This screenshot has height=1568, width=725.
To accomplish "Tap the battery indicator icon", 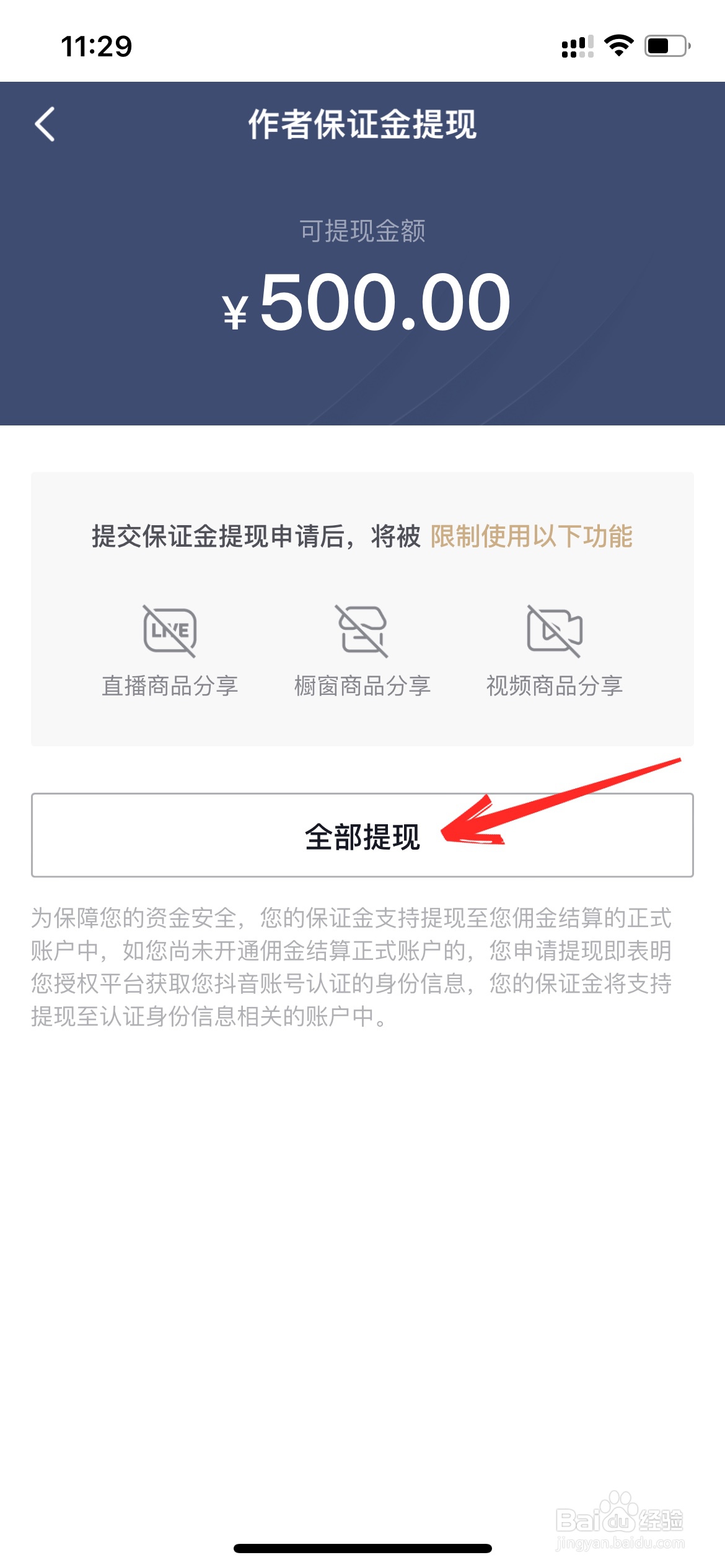I will [x=667, y=46].
